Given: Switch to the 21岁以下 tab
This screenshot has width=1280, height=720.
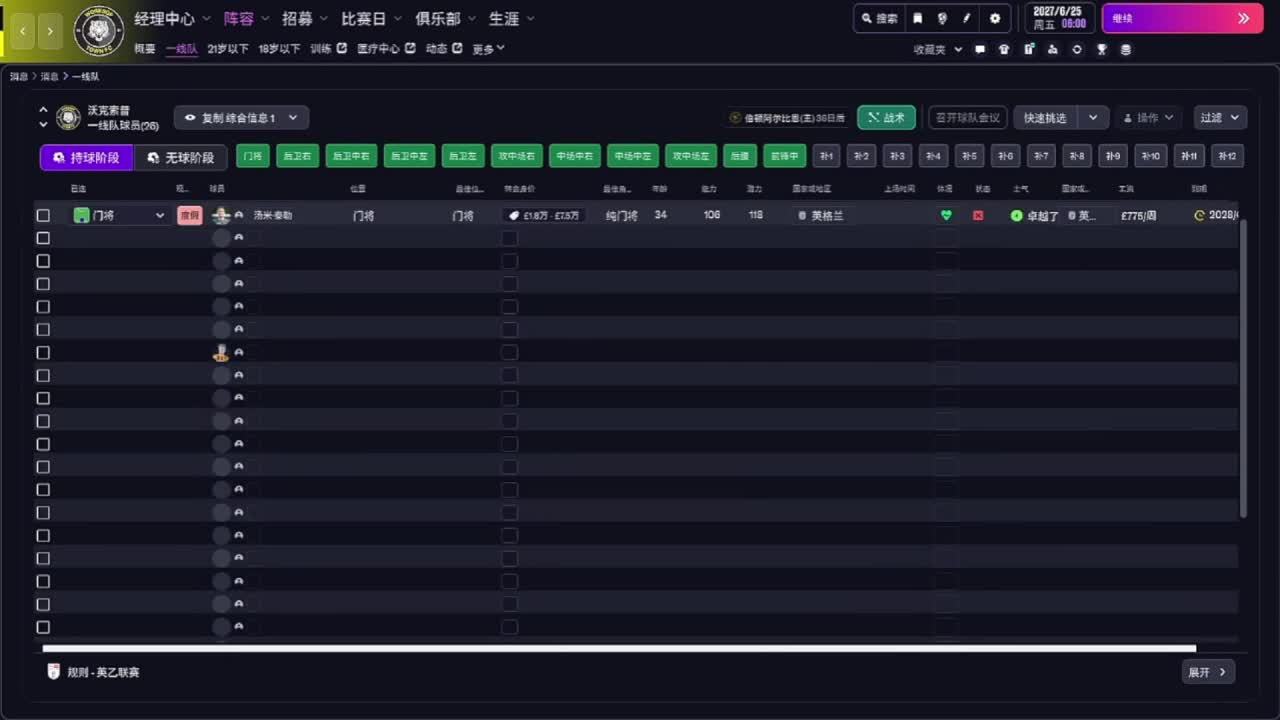Looking at the screenshot, I should click(228, 49).
